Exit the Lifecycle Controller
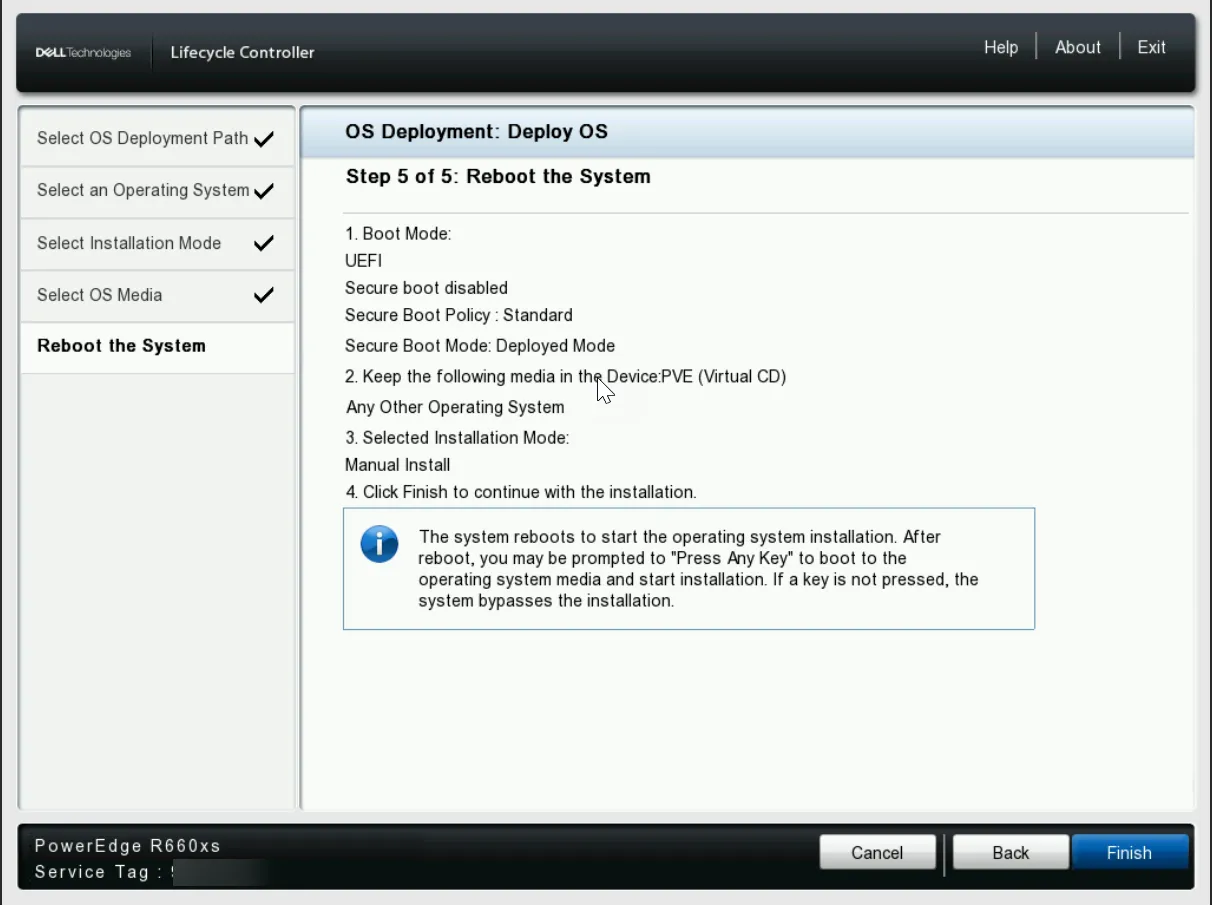The width and height of the screenshot is (1212, 906). pyautogui.click(x=1151, y=47)
